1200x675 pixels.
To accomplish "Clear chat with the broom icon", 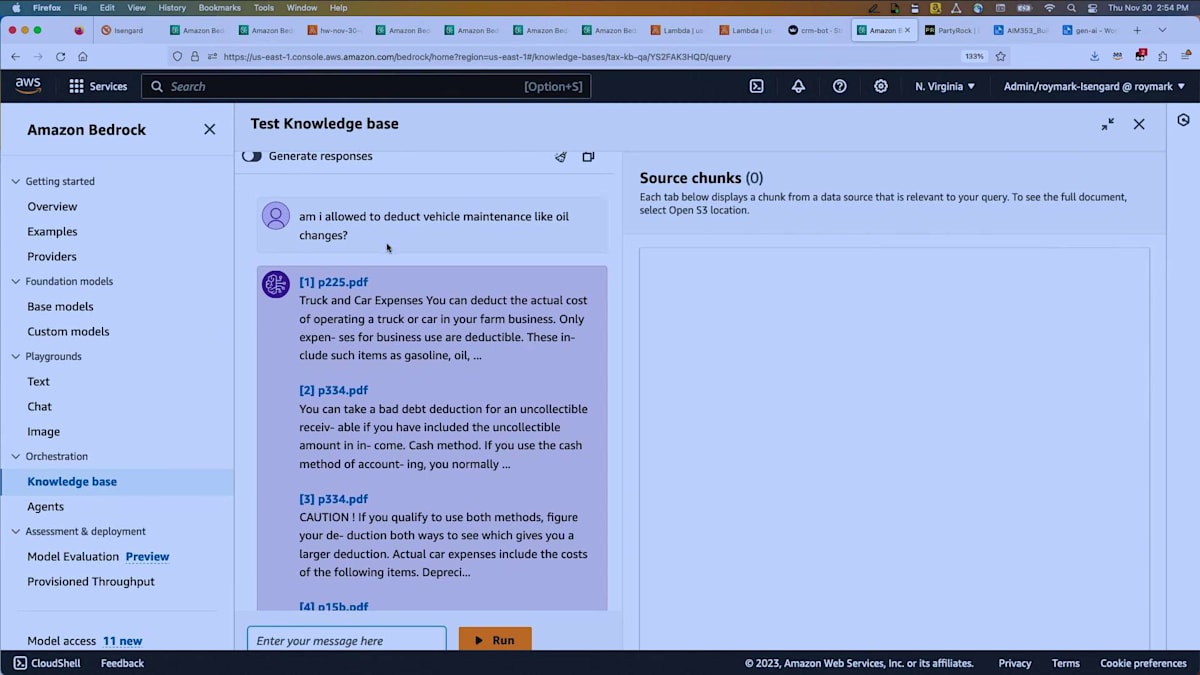I will [560, 156].
